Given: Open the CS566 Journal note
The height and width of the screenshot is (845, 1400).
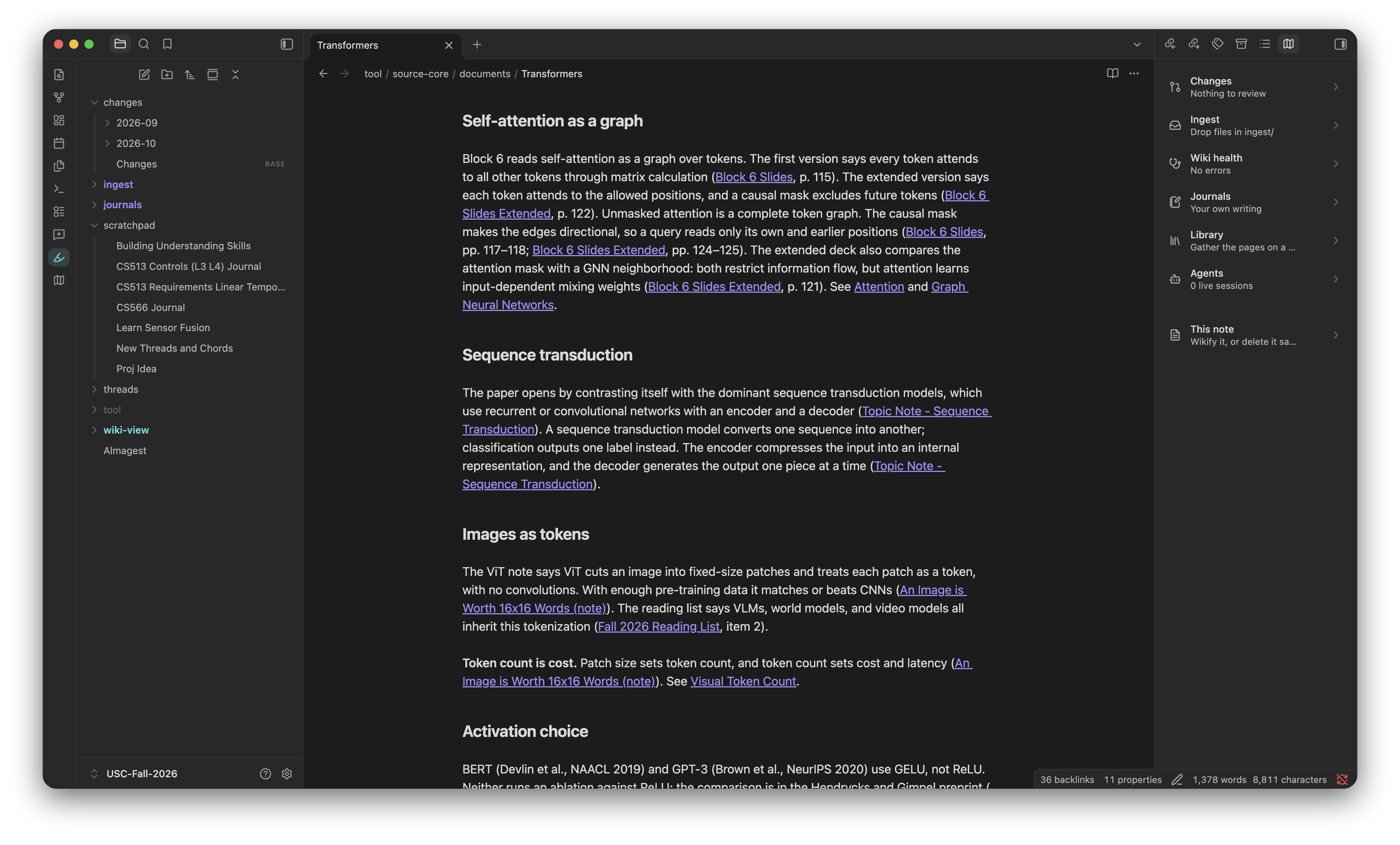Looking at the screenshot, I should [151, 307].
